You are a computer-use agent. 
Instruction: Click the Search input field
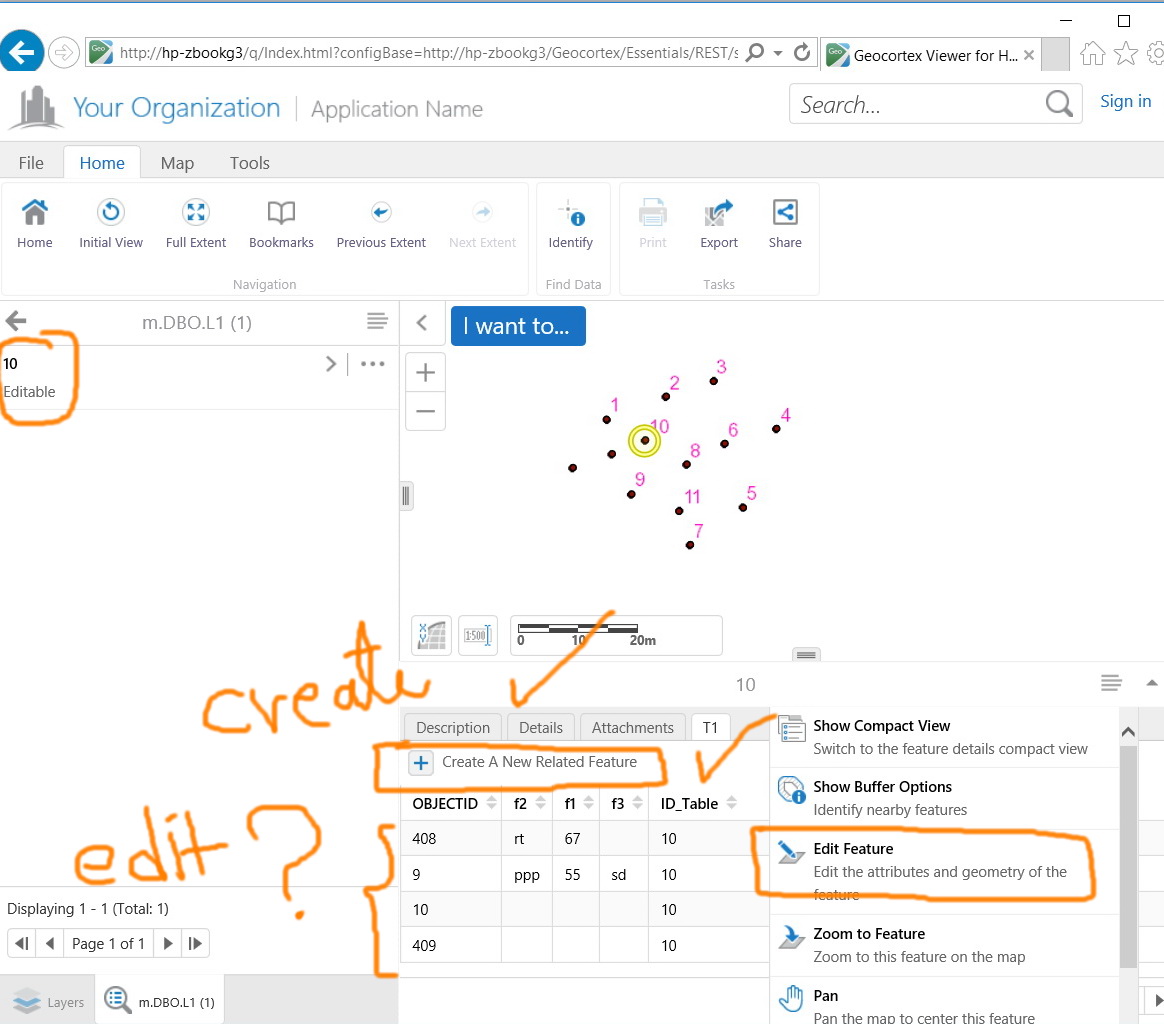(x=918, y=103)
